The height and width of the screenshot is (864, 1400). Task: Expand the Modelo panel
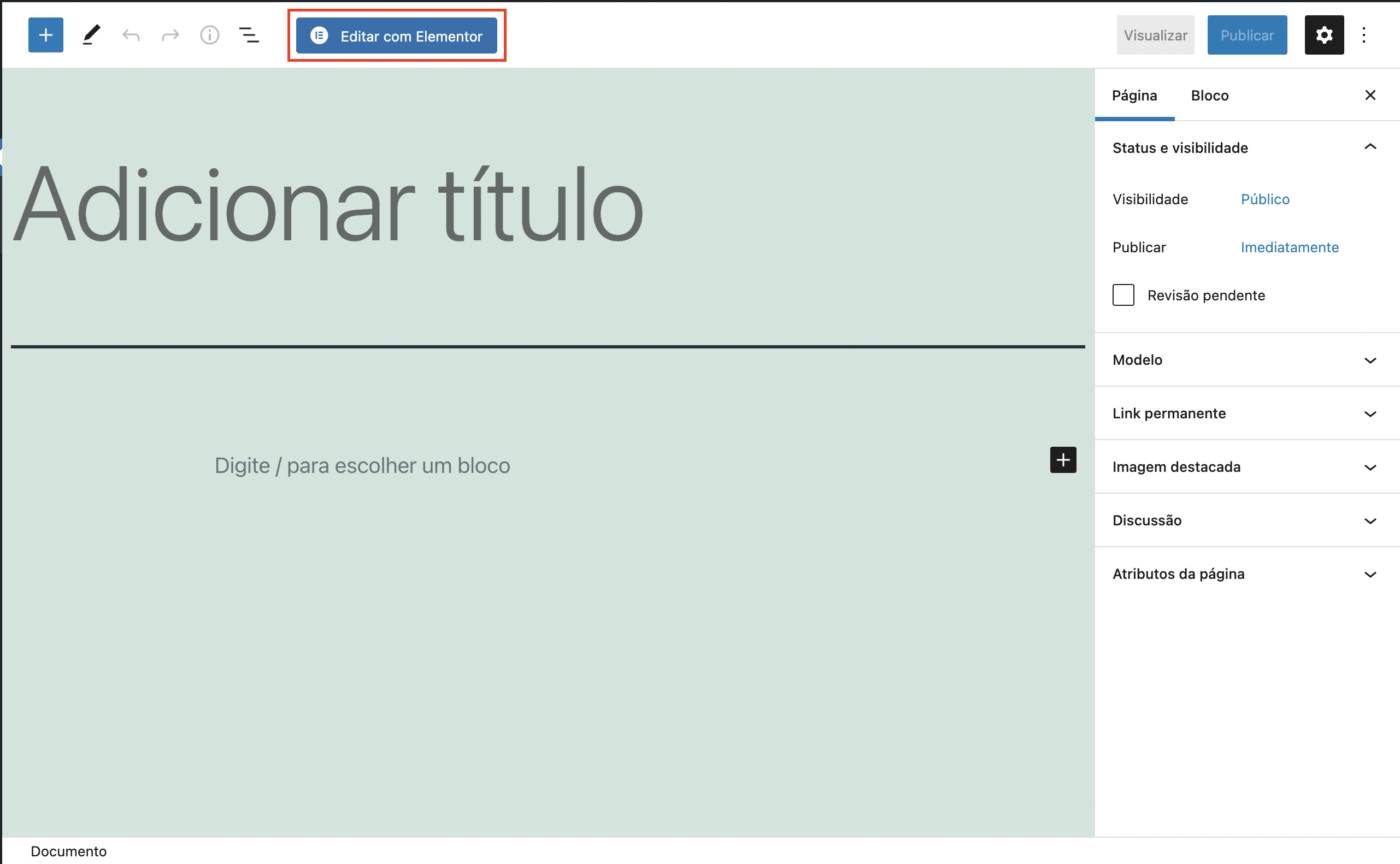pos(1247,360)
